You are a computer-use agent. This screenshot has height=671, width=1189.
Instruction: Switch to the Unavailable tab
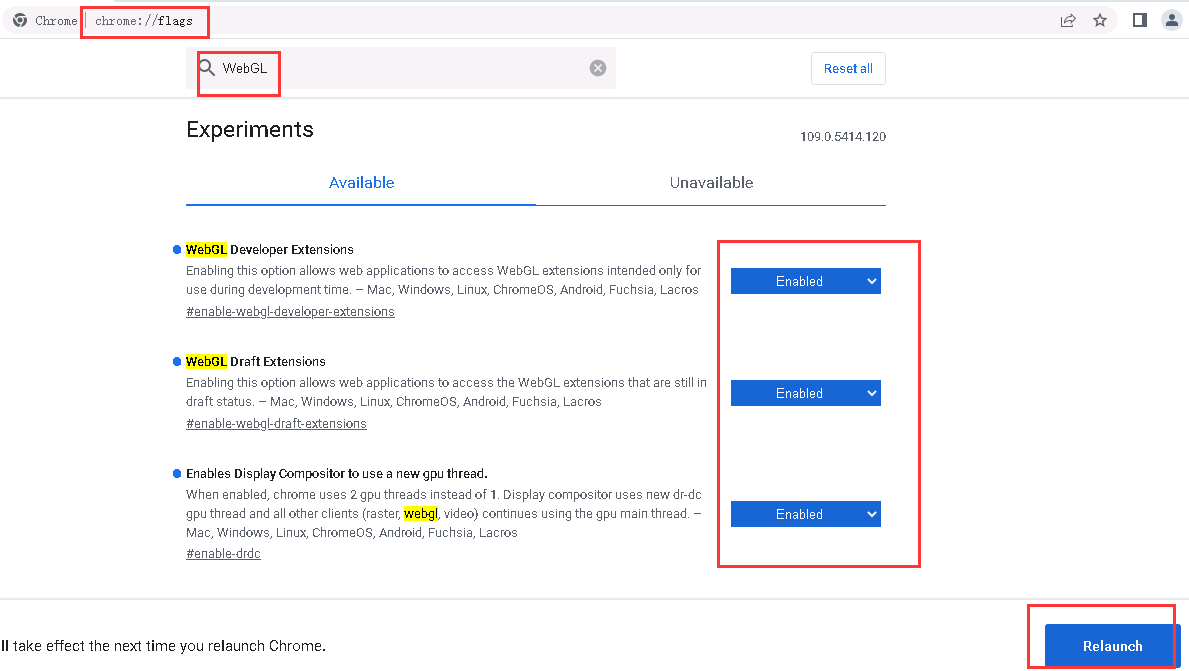coord(711,183)
